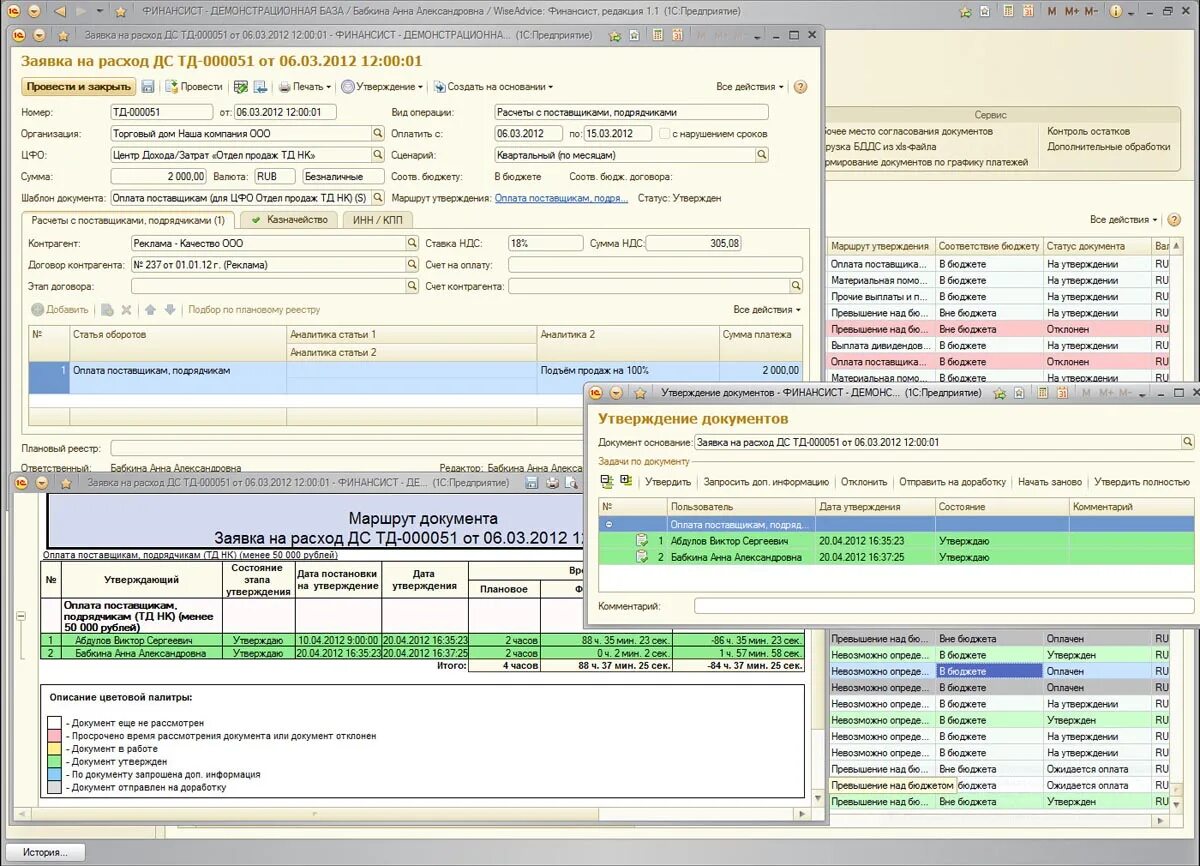Click first tree icon under Задачи по документу
Viewport: 1200px width, 866px height.
pyautogui.click(x=607, y=481)
